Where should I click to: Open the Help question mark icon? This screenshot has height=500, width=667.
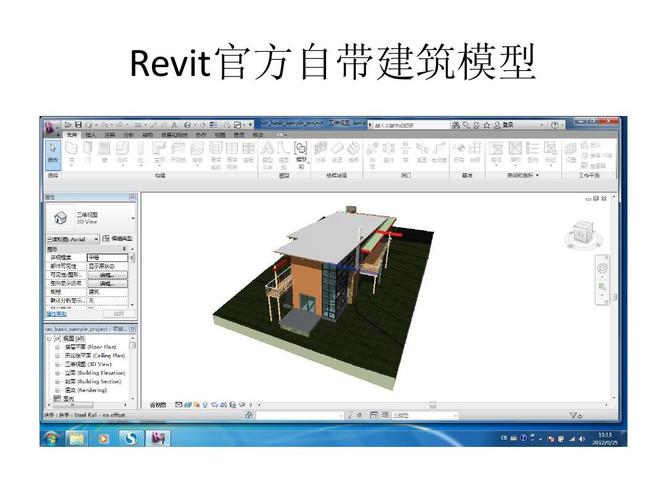554,125
